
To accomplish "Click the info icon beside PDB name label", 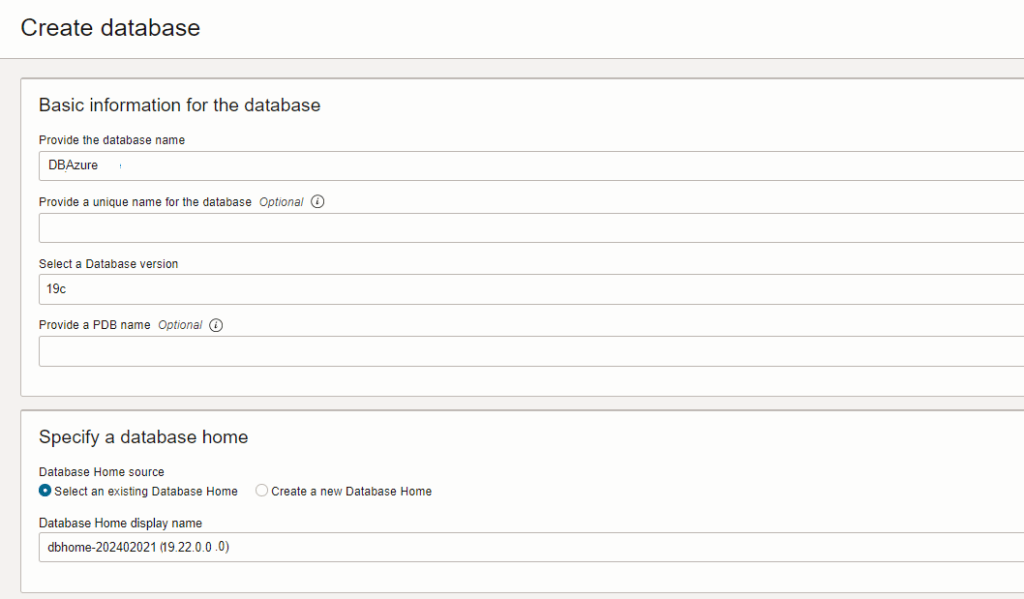I will pos(216,325).
